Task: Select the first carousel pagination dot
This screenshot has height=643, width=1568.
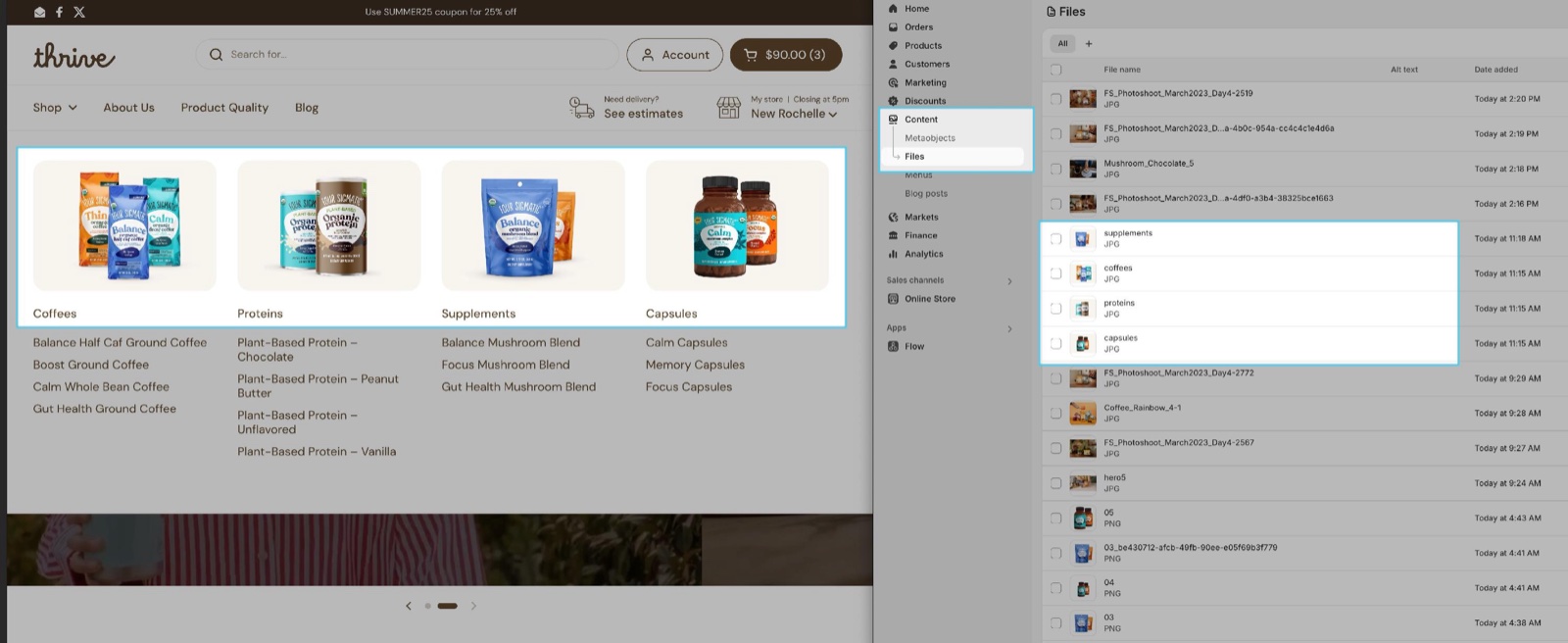Action: (427, 606)
